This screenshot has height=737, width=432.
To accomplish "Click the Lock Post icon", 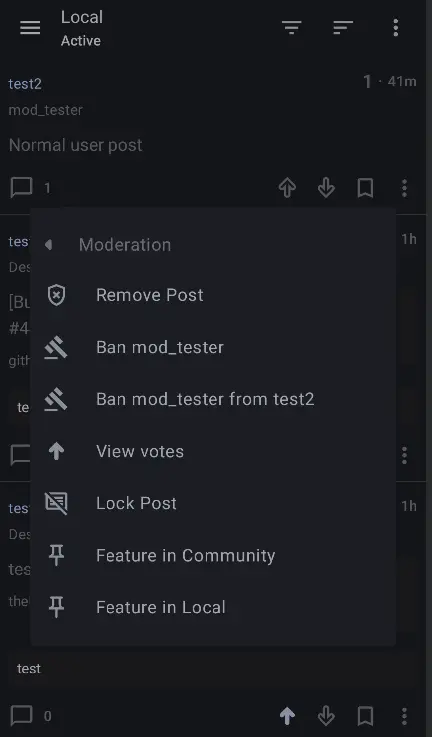I will tap(56, 503).
